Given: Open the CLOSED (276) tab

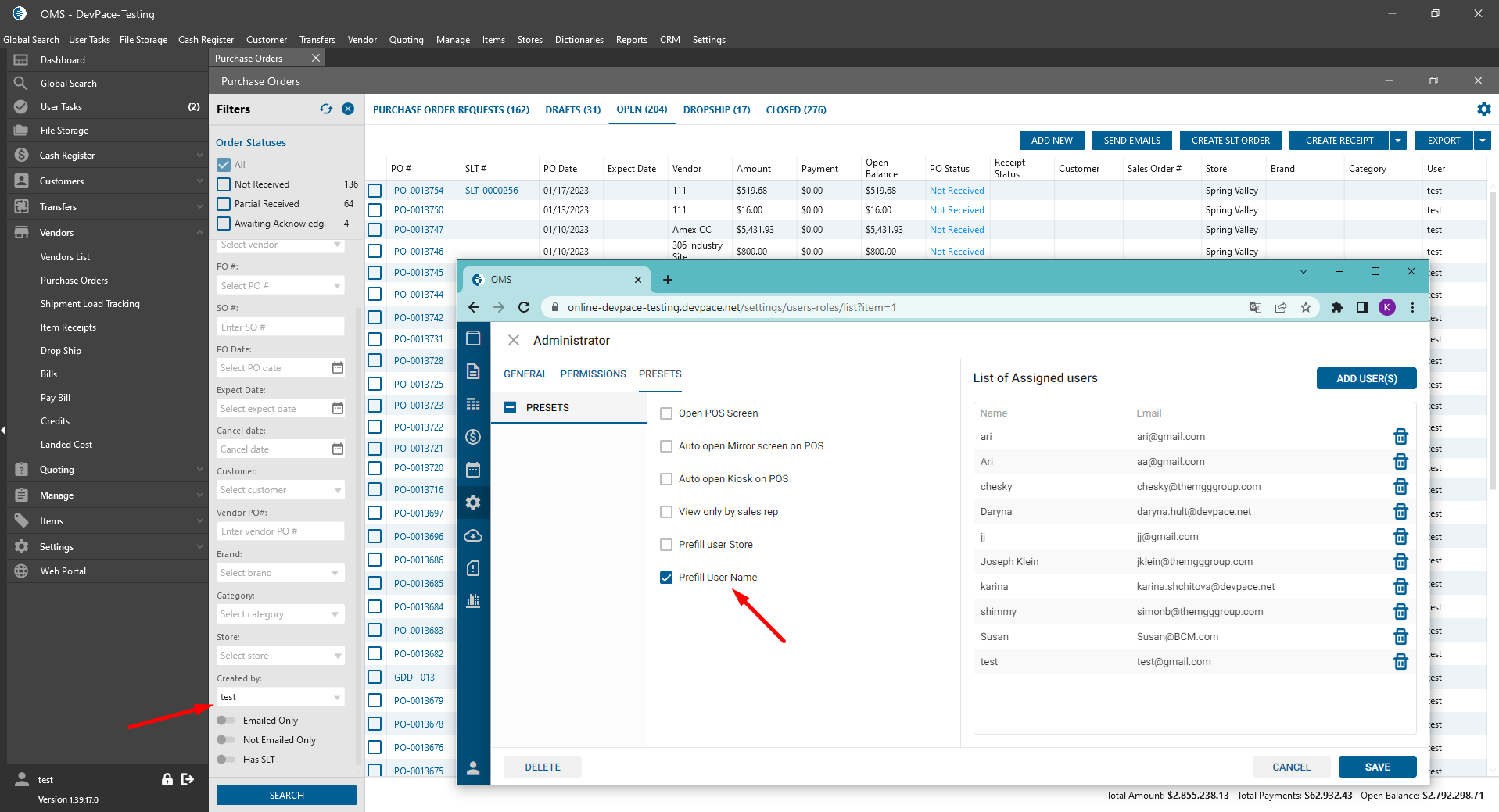Looking at the screenshot, I should [796, 110].
